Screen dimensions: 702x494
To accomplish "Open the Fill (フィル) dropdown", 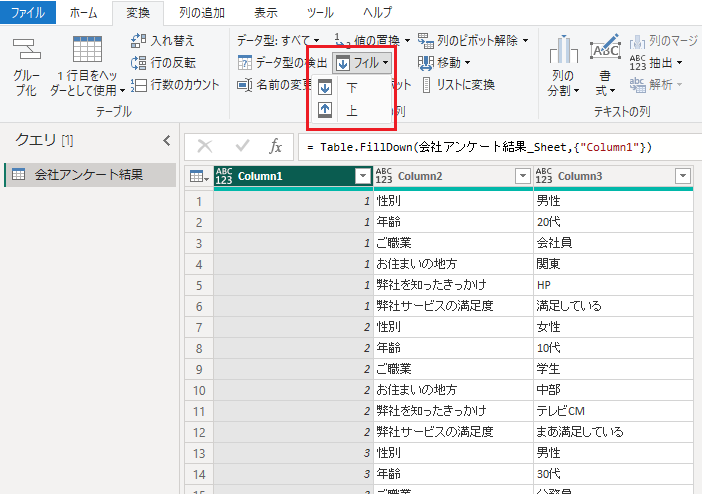I will click(364, 63).
